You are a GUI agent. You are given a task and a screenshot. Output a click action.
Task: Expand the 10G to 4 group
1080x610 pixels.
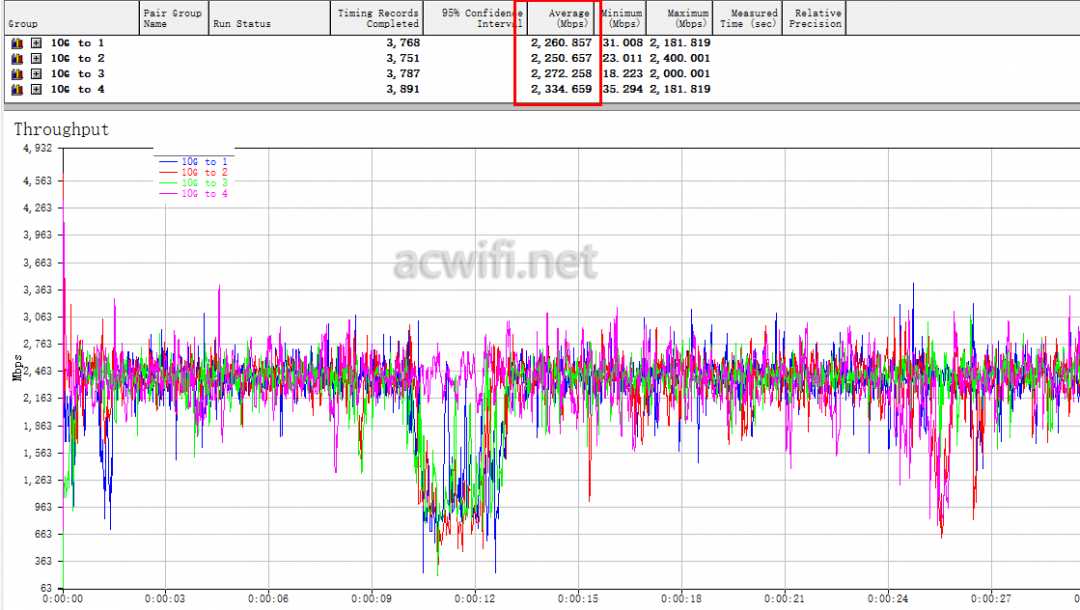pyautogui.click(x=36, y=90)
